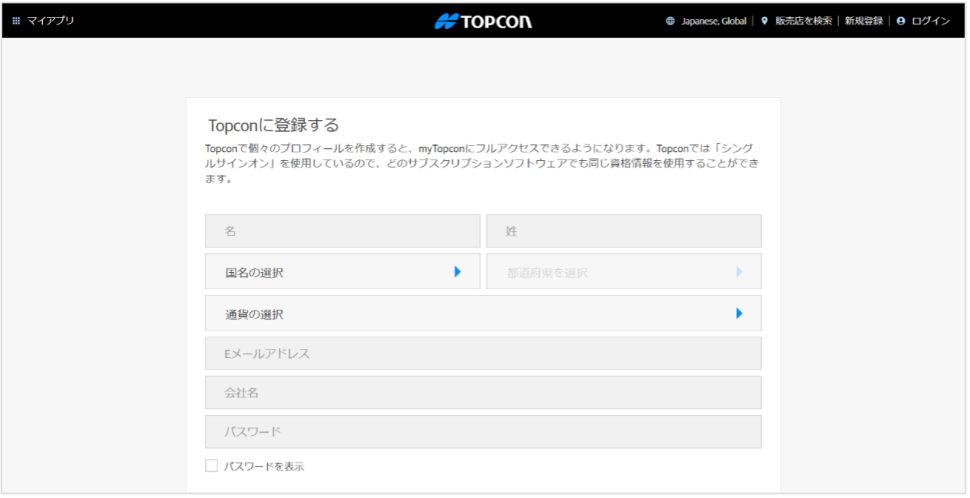
Task: Click blue arrow in 通貨の選択 field
Action: coord(739,313)
